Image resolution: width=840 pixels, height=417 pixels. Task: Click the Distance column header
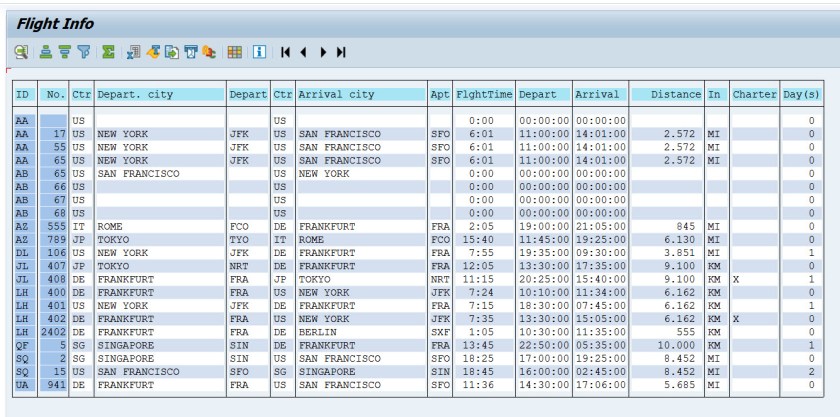[x=667, y=94]
